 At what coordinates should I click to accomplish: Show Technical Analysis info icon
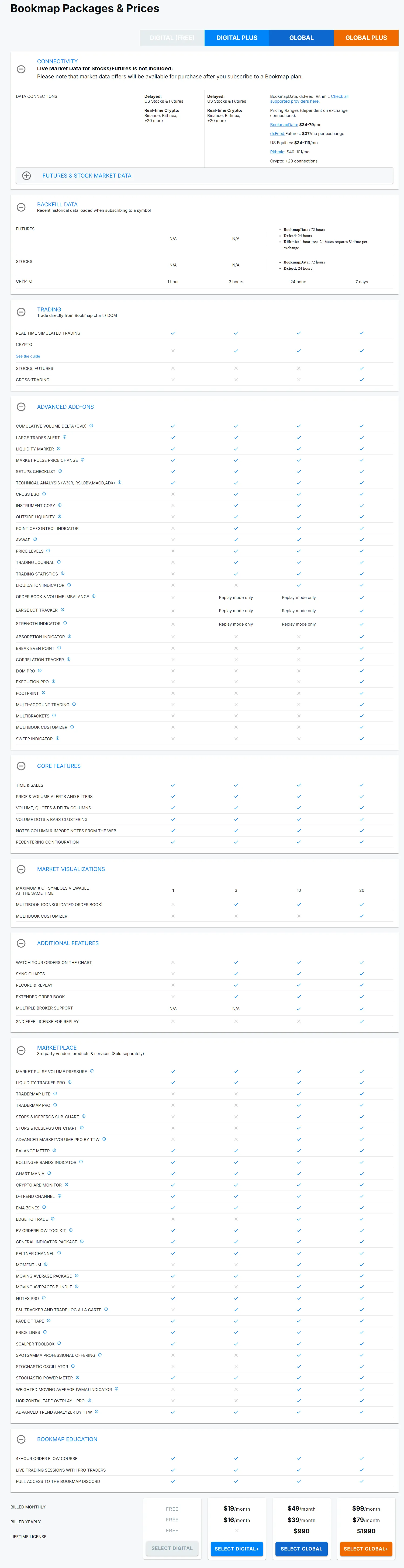tap(119, 482)
